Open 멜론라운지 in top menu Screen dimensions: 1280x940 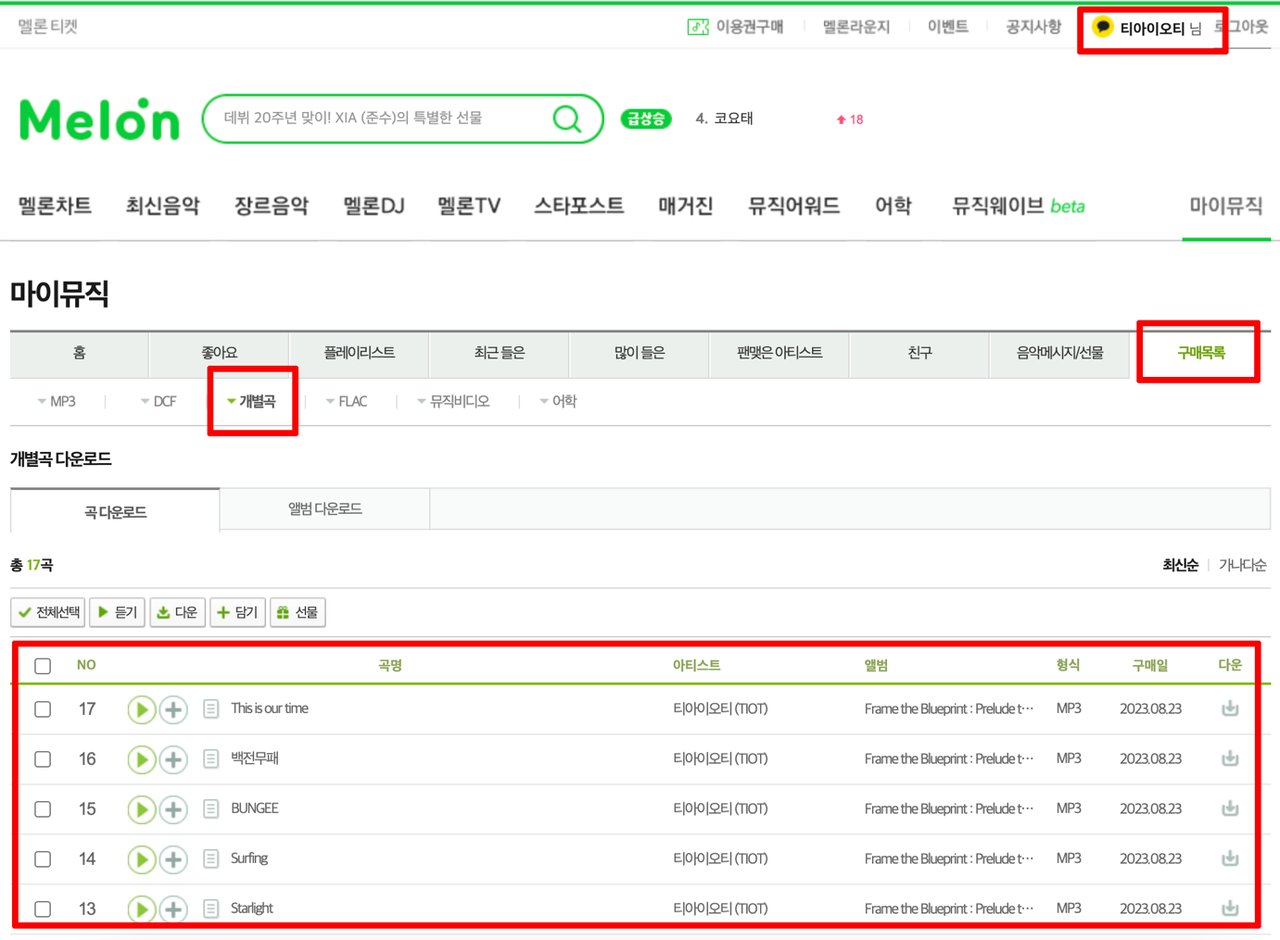(856, 27)
